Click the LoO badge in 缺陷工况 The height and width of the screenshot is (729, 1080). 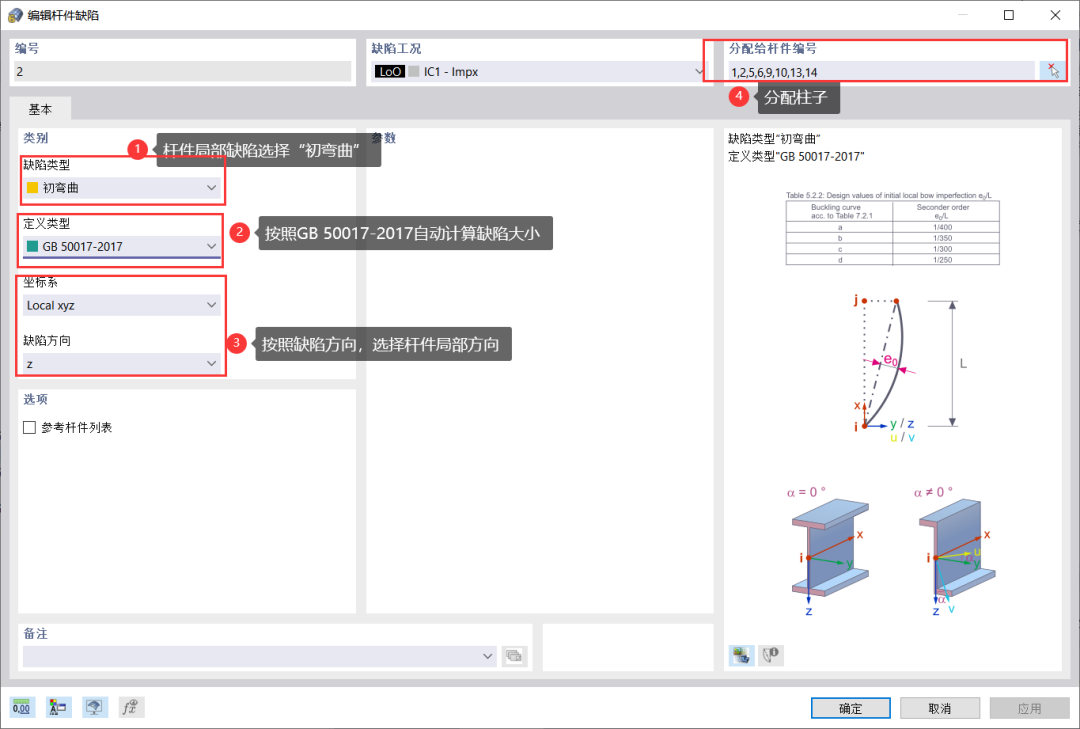click(x=390, y=72)
